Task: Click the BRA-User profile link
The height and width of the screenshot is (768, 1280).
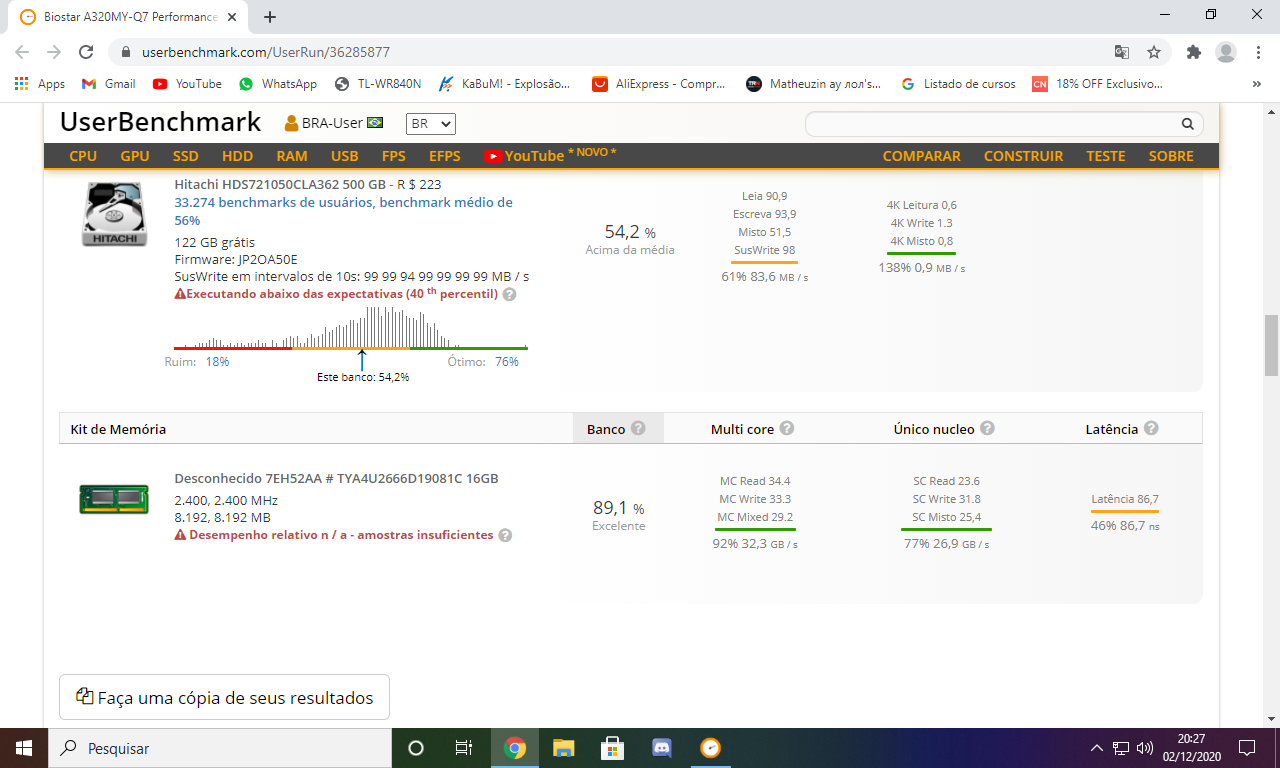Action: point(334,123)
